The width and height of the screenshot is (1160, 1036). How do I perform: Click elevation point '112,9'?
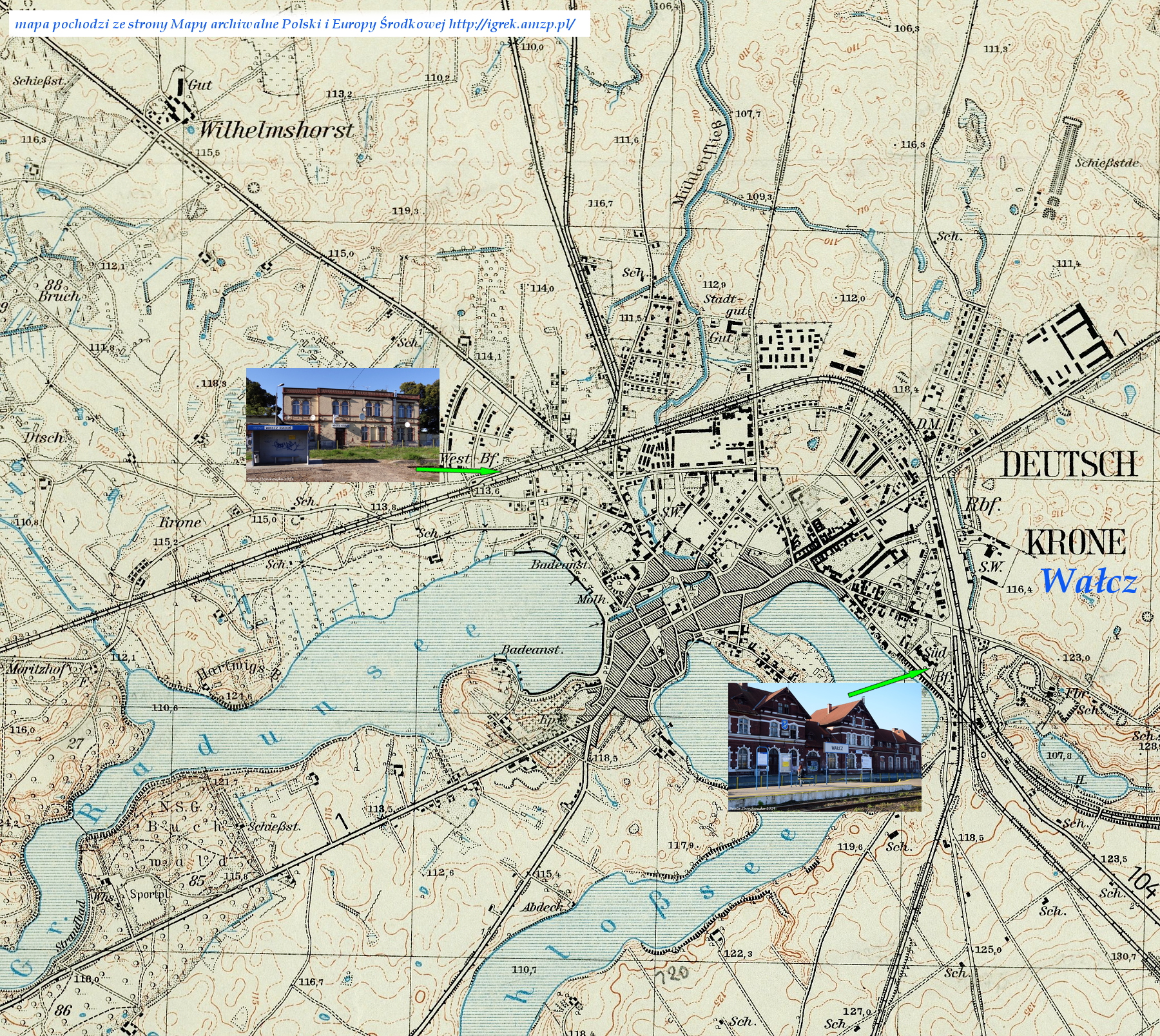click(x=714, y=284)
